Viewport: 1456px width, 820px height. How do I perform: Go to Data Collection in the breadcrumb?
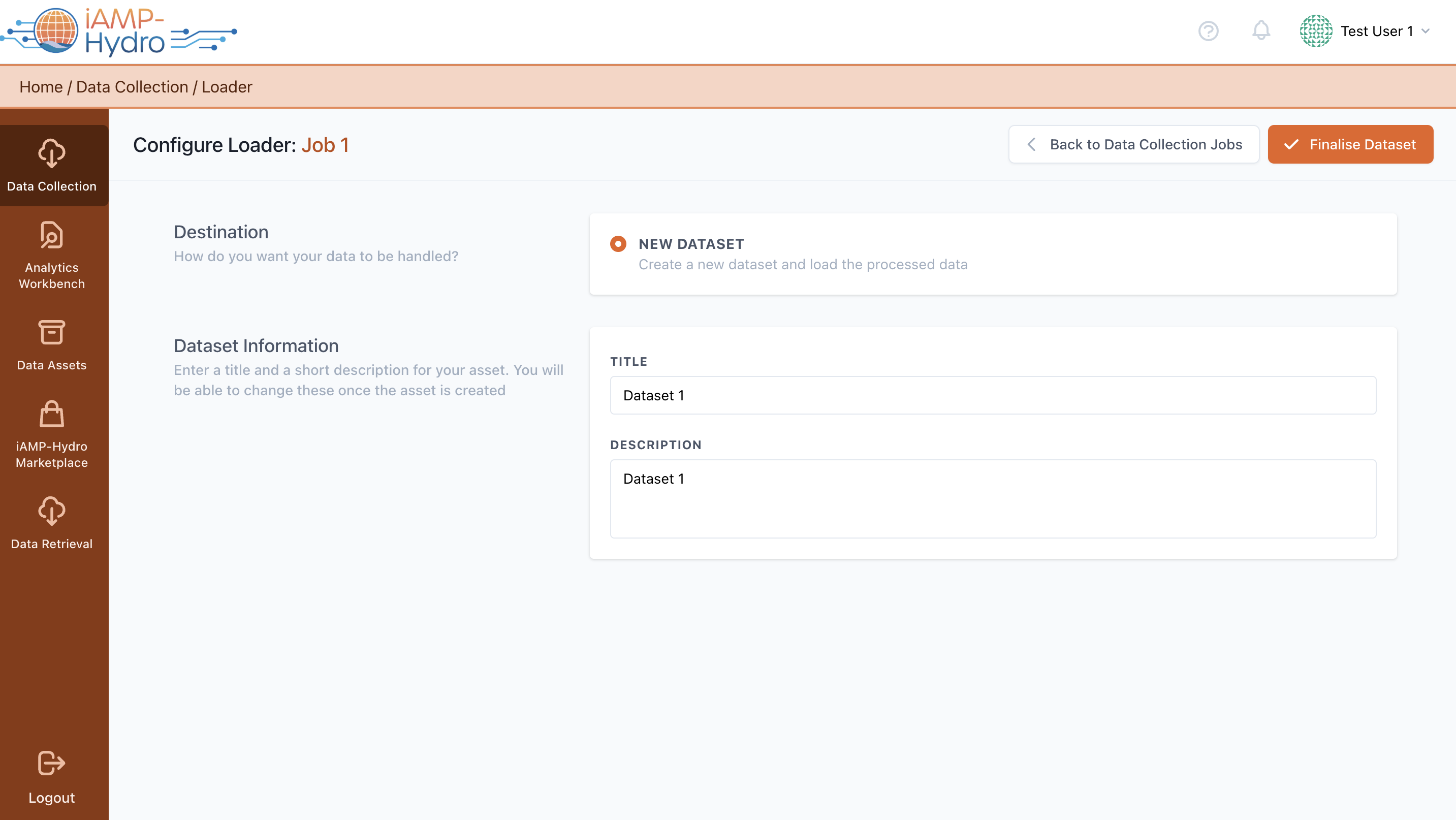coord(132,87)
